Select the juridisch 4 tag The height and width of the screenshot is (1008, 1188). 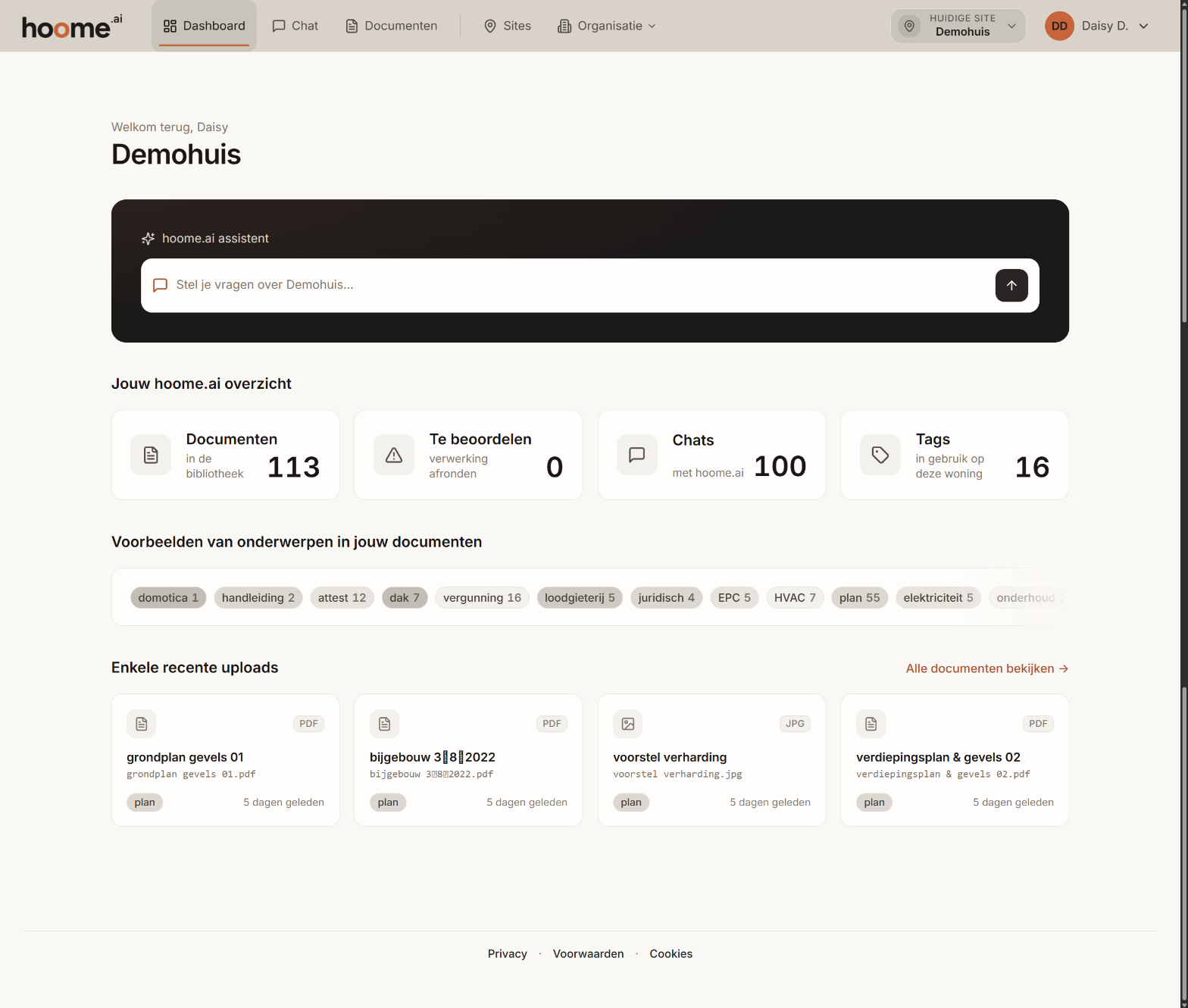click(x=667, y=598)
